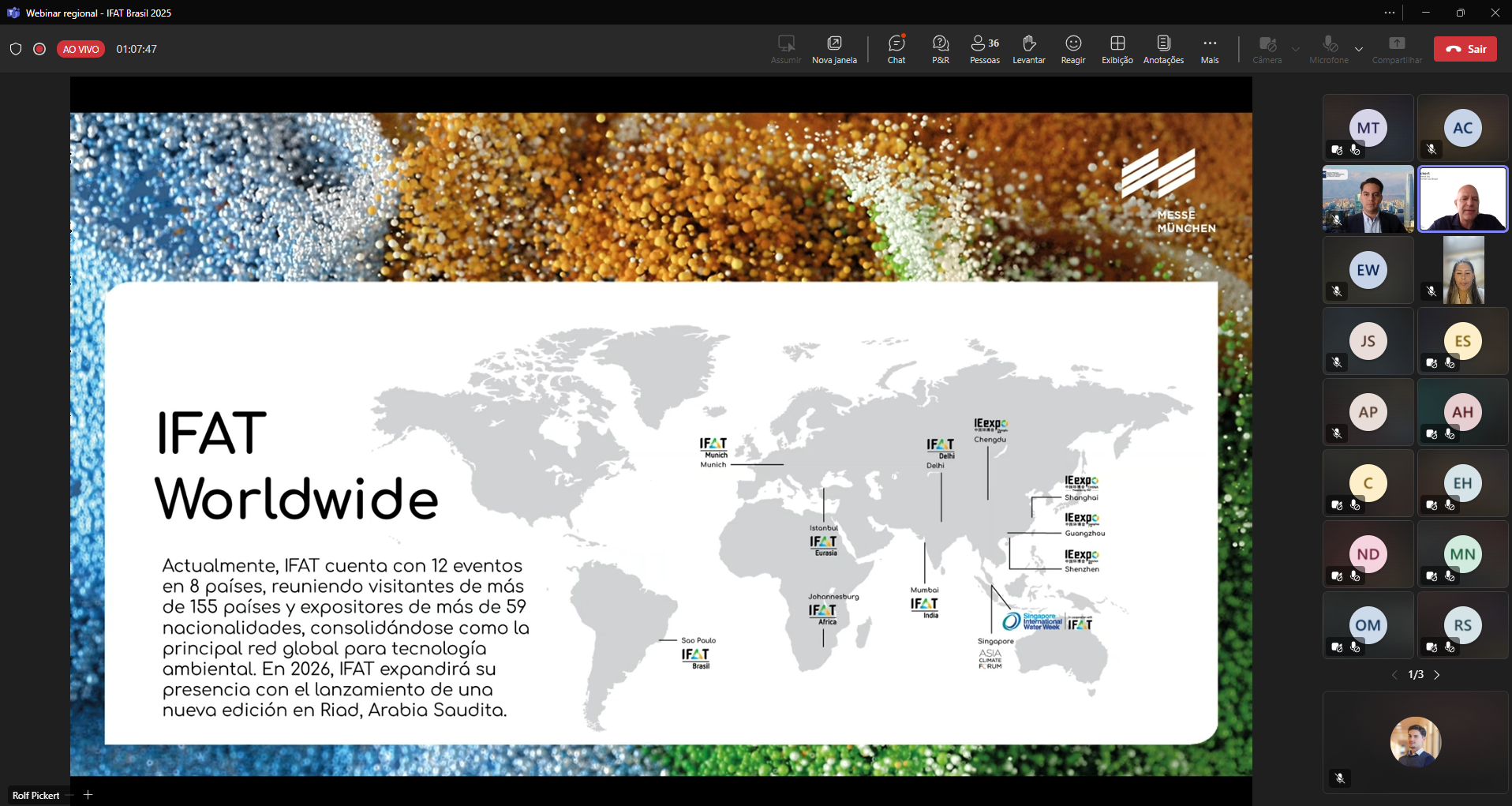1512x806 pixels.
Task: Click camera-off icon on OM tile
Action: point(1337,647)
